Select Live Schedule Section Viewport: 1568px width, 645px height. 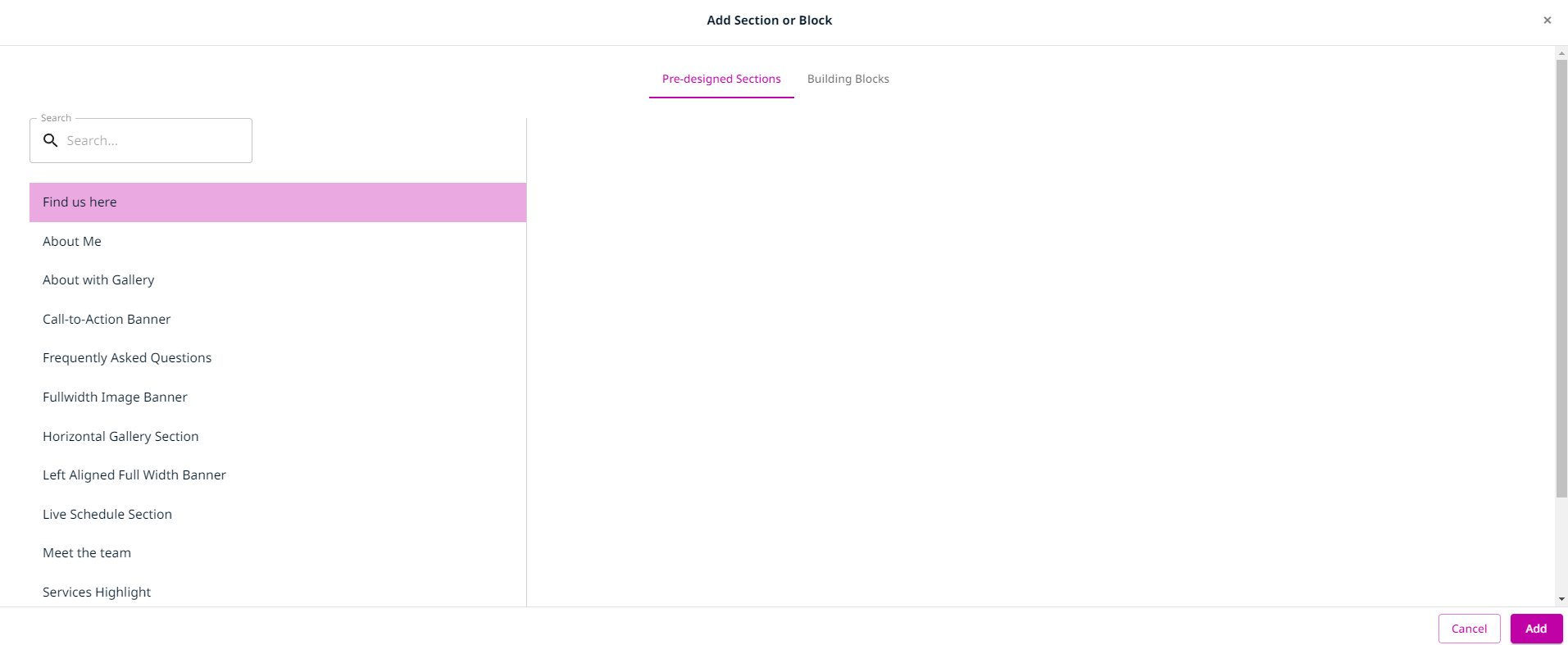coord(278,514)
